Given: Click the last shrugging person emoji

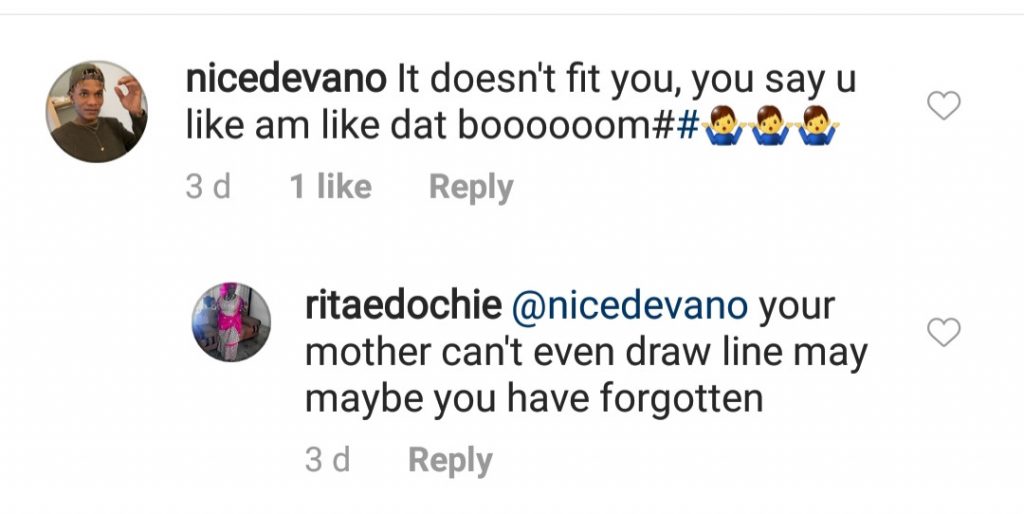Looking at the screenshot, I should [815, 130].
